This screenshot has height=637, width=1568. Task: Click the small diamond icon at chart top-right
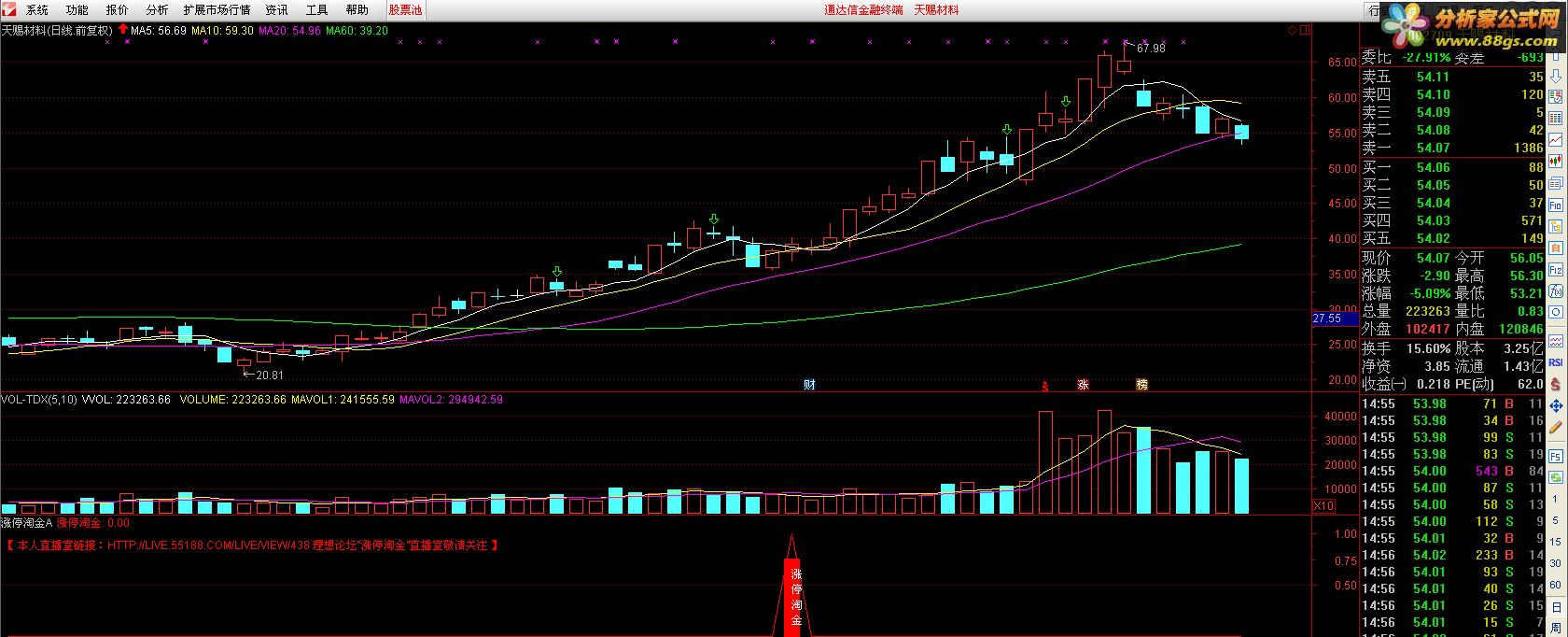1292,30
